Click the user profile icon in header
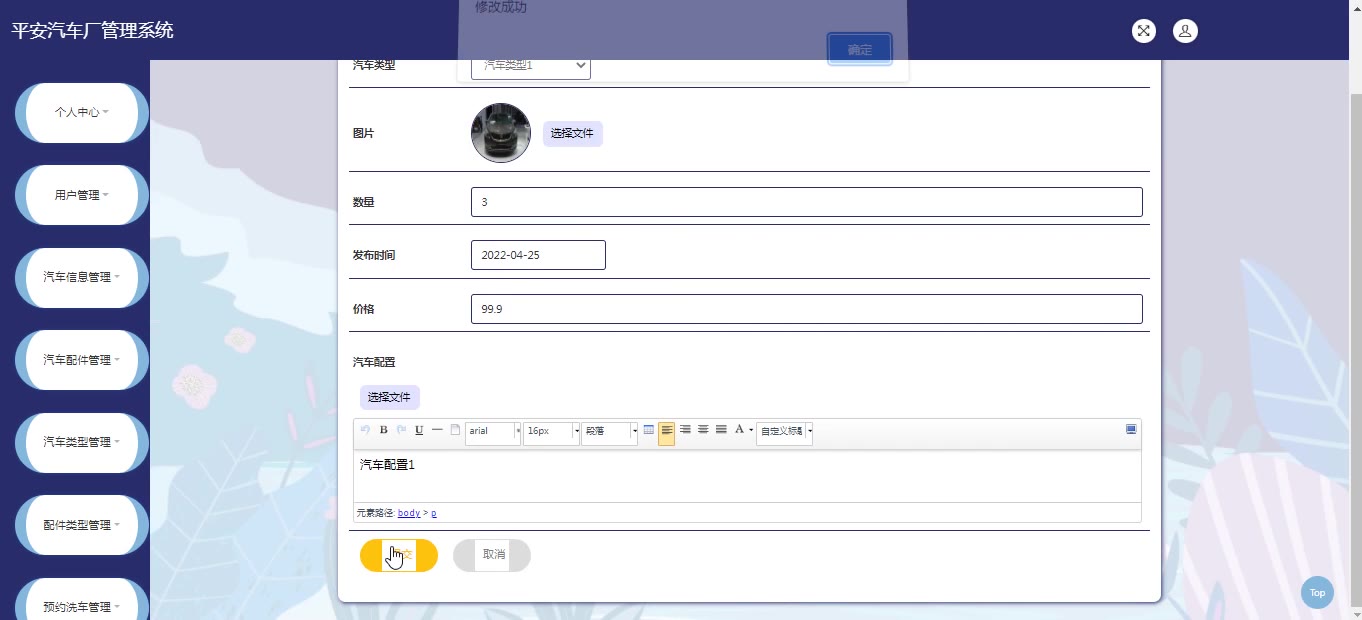Image resolution: width=1362 pixels, height=620 pixels. click(1184, 31)
